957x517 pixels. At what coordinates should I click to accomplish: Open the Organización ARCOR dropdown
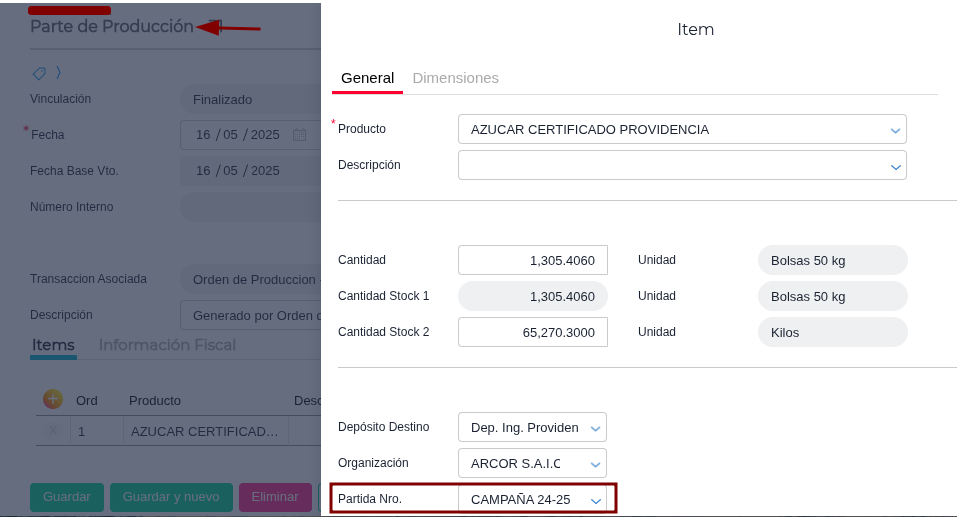click(x=595, y=464)
